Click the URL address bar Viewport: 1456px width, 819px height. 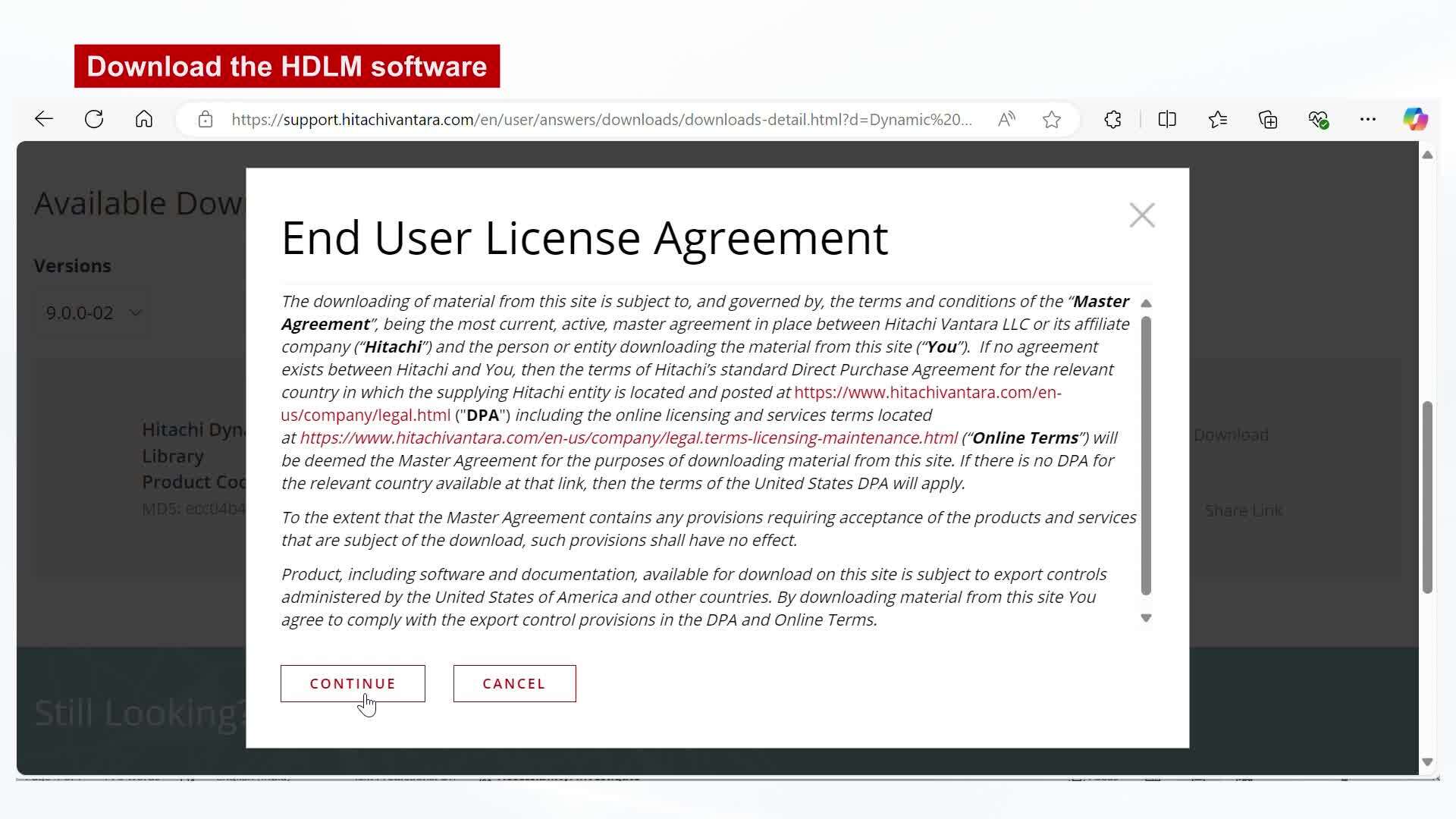pos(601,119)
